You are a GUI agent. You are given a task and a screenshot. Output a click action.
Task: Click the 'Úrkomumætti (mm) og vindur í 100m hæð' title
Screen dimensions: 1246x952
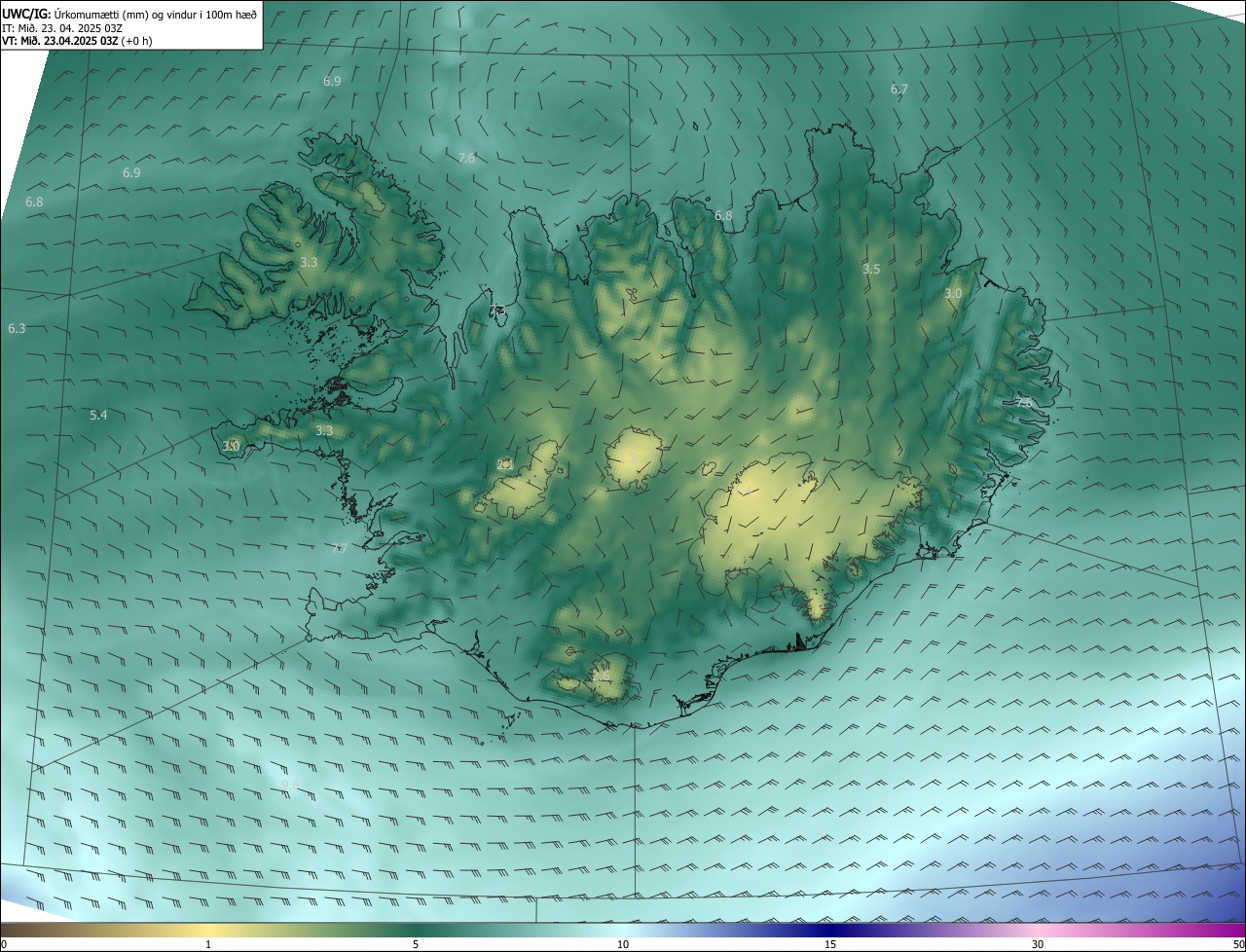pyautogui.click(x=155, y=14)
